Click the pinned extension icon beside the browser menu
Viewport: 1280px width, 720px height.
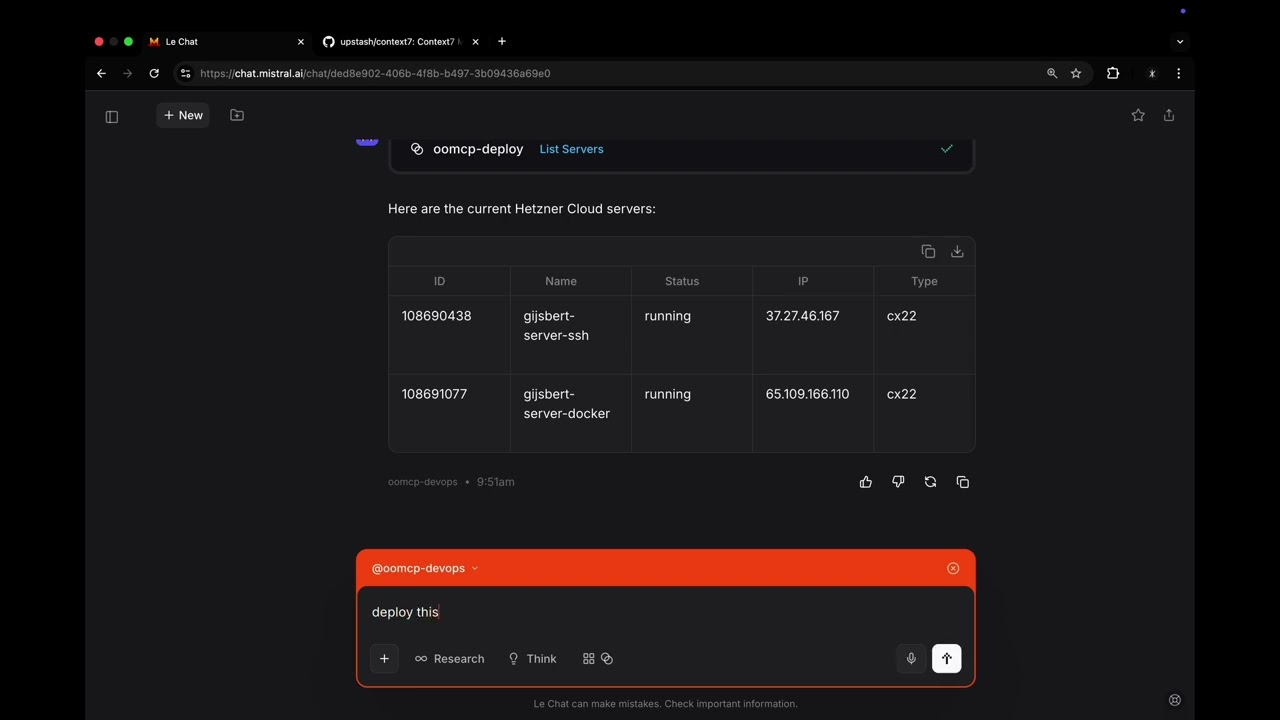1152,73
